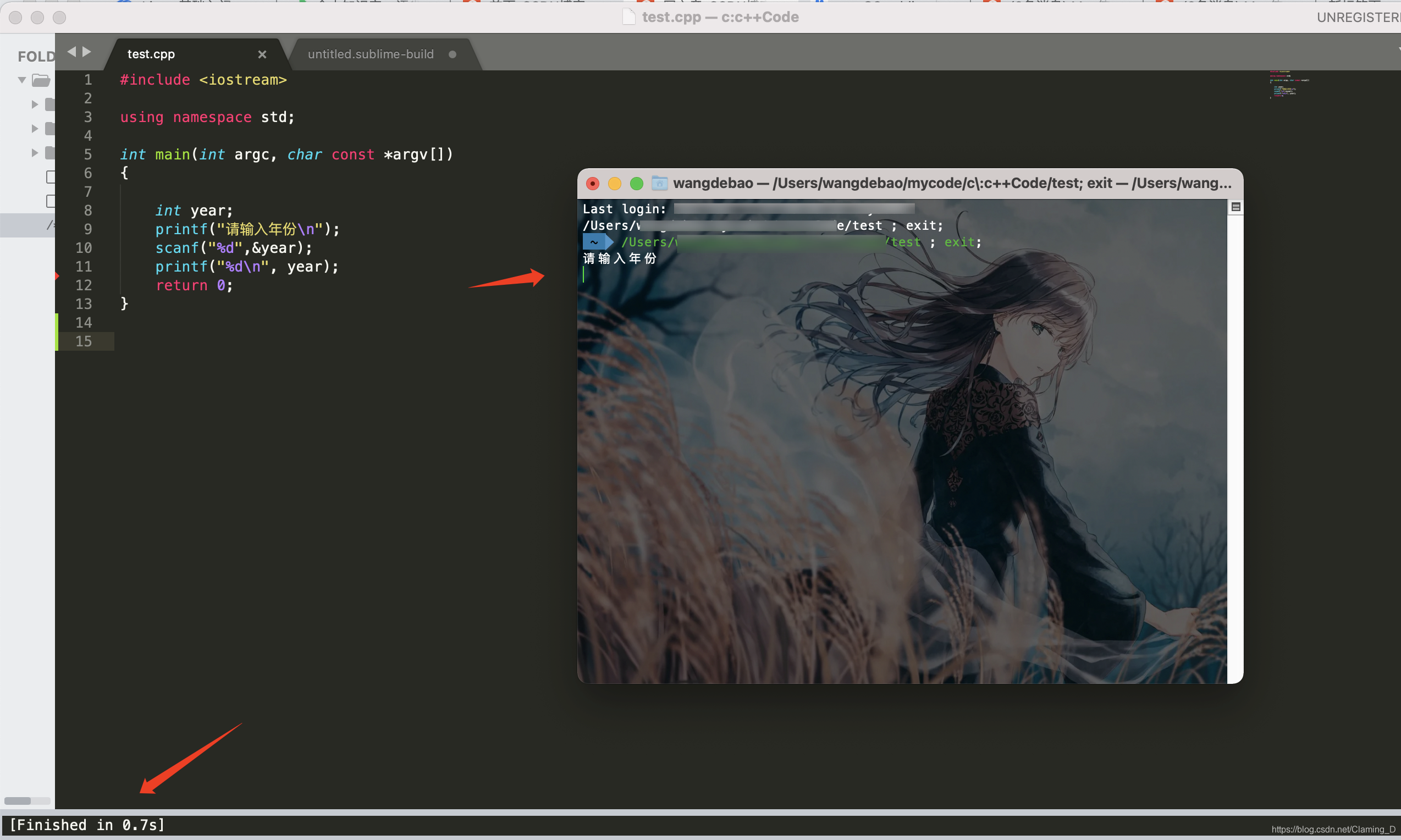
Task: Click the minimap code preview
Action: [1289, 84]
